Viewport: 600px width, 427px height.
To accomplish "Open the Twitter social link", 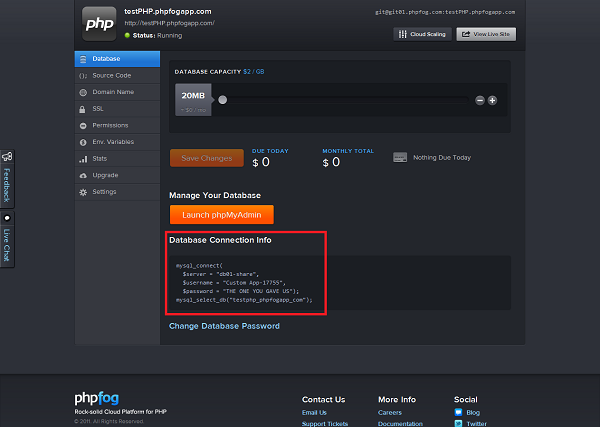I will point(476,424).
